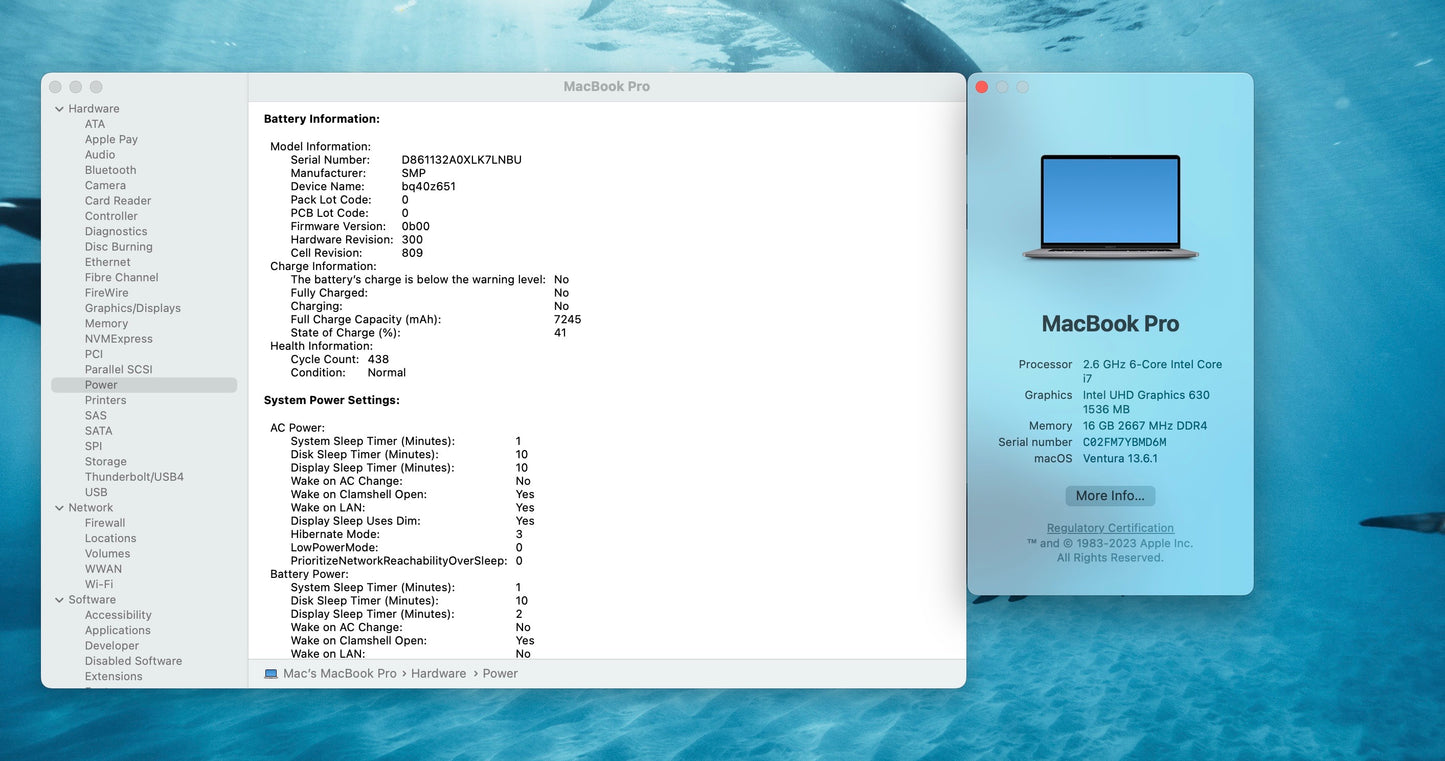Choose Memory from the sidebar

click(x=106, y=324)
